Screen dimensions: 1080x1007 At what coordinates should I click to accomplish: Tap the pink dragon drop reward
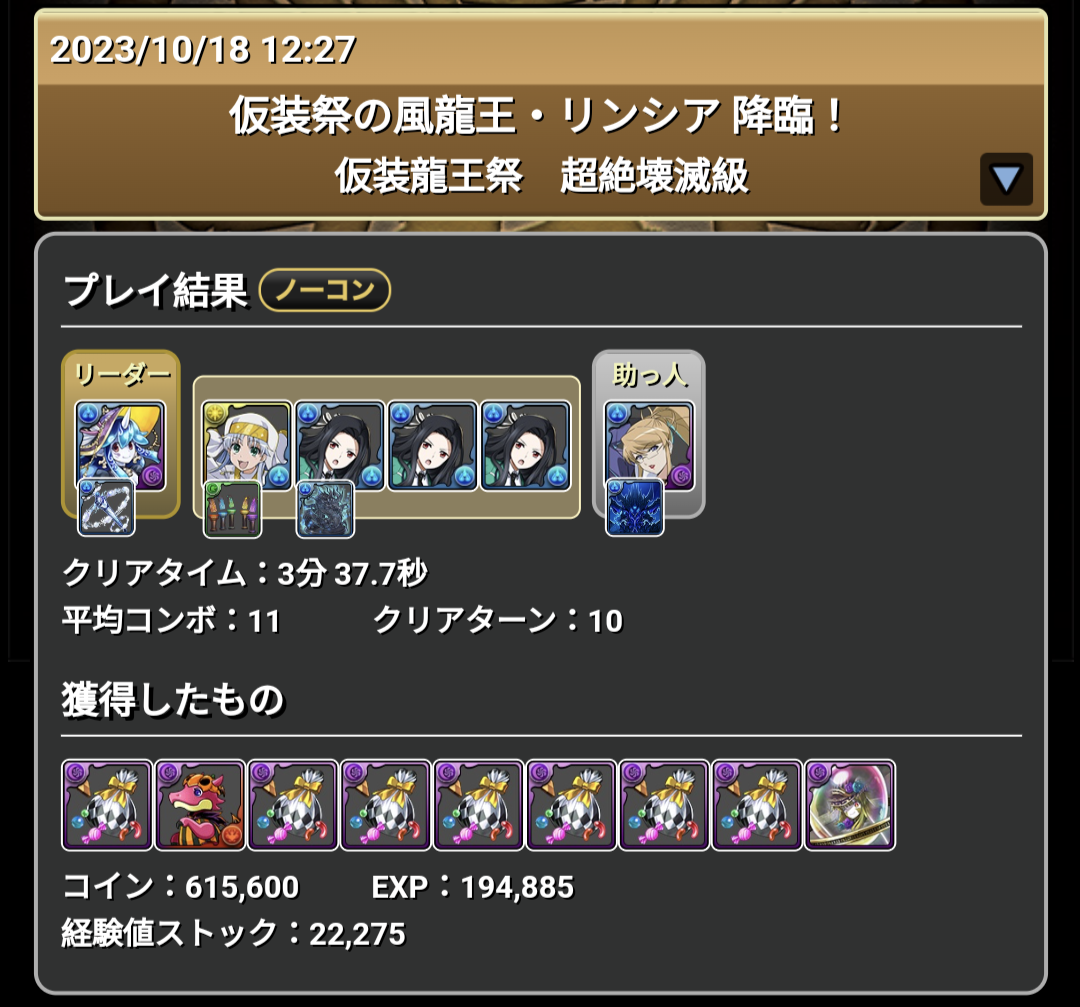[x=200, y=805]
